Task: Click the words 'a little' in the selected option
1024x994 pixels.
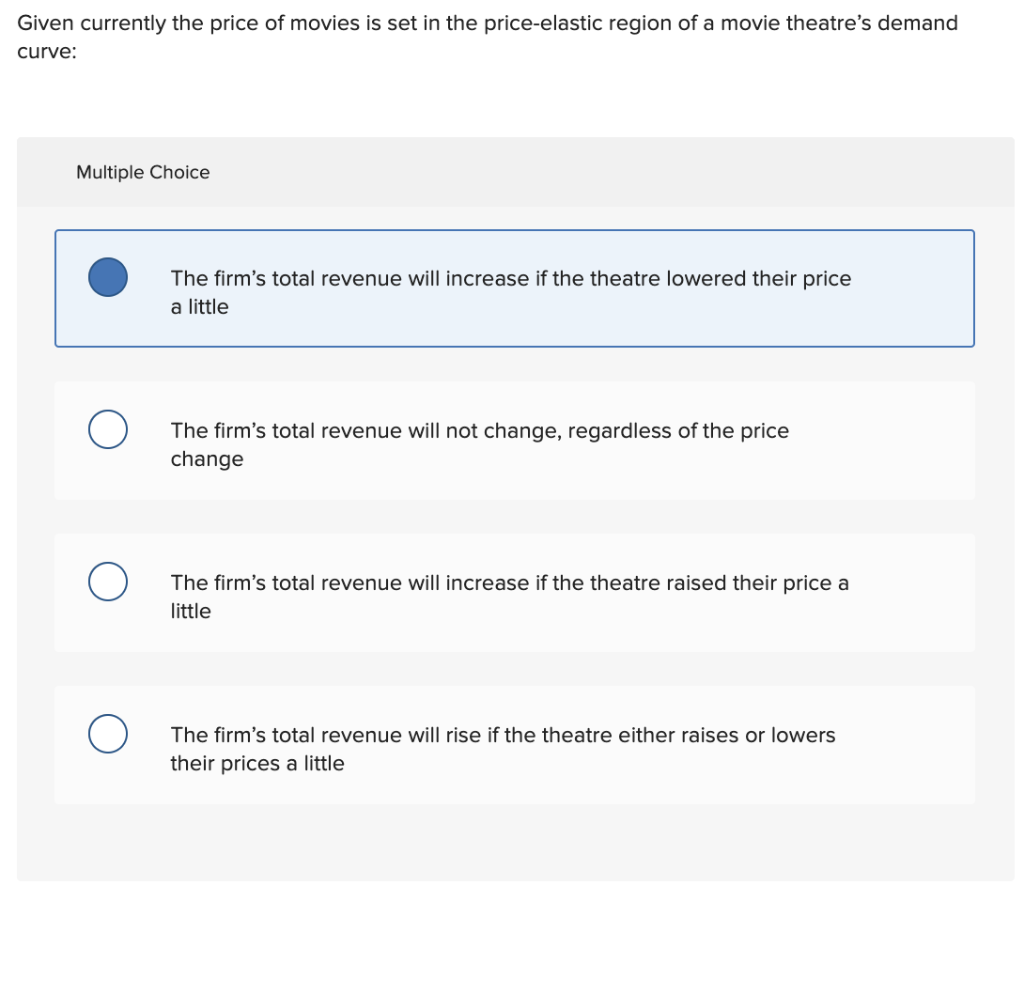Action: [x=200, y=306]
